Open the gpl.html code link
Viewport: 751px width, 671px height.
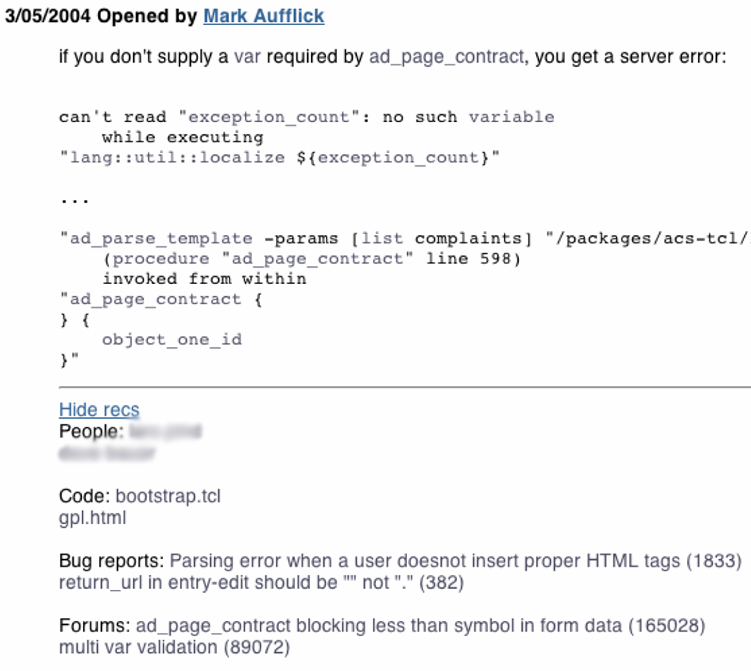point(92,518)
